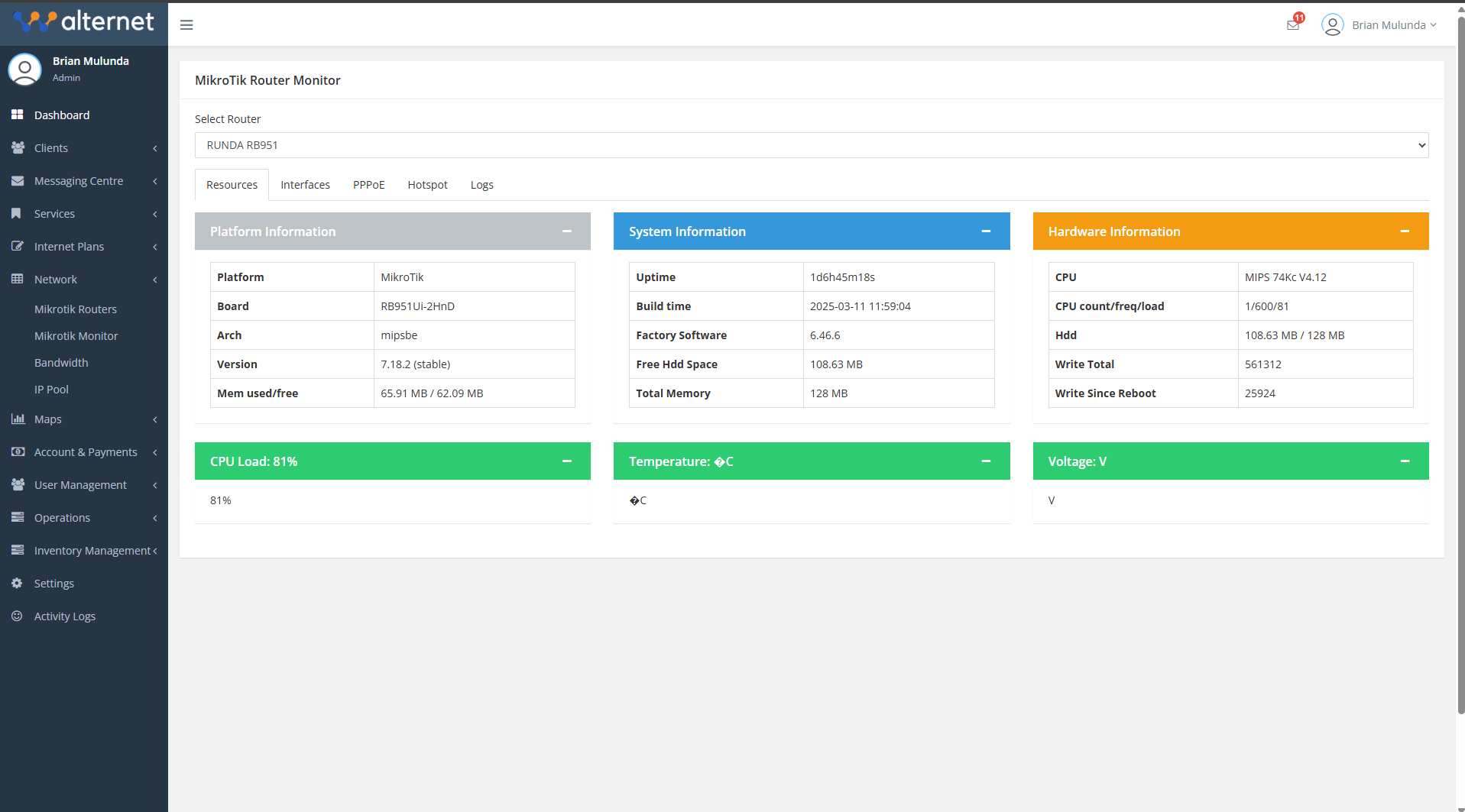This screenshot has height=812, width=1465.
Task: Click the Network grid icon
Action: click(17, 279)
